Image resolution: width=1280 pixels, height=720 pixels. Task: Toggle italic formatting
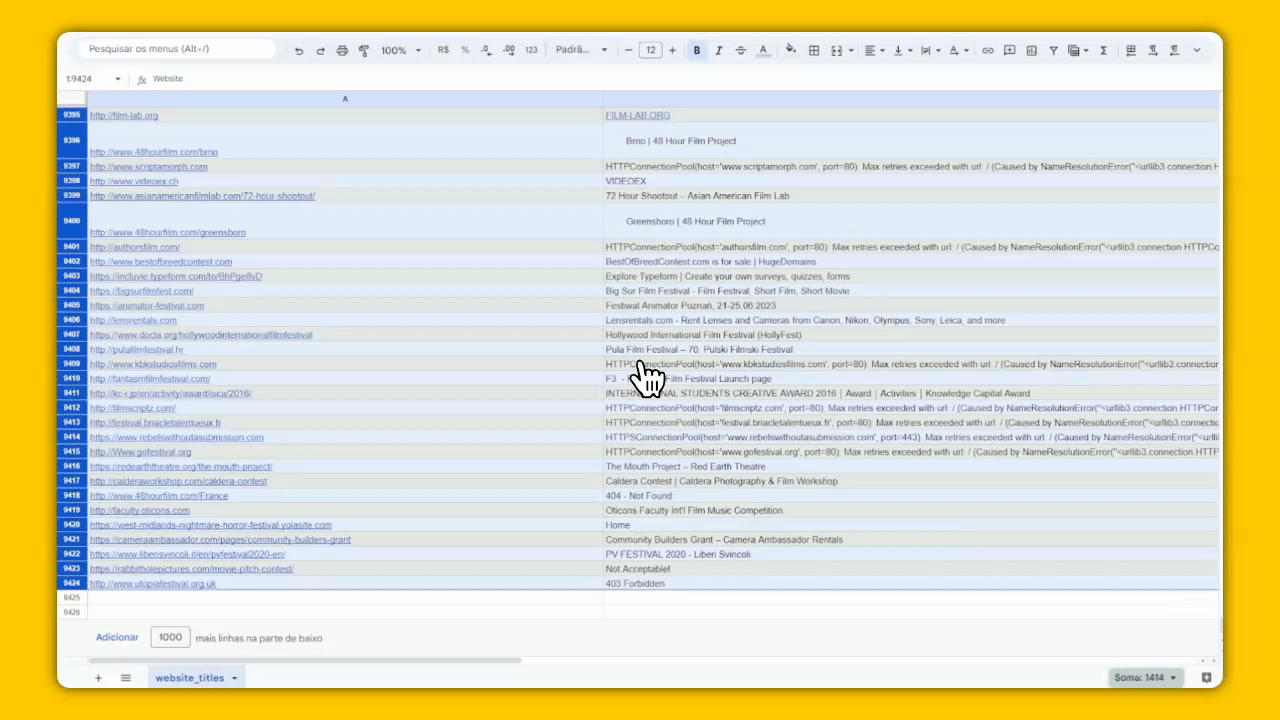point(718,50)
